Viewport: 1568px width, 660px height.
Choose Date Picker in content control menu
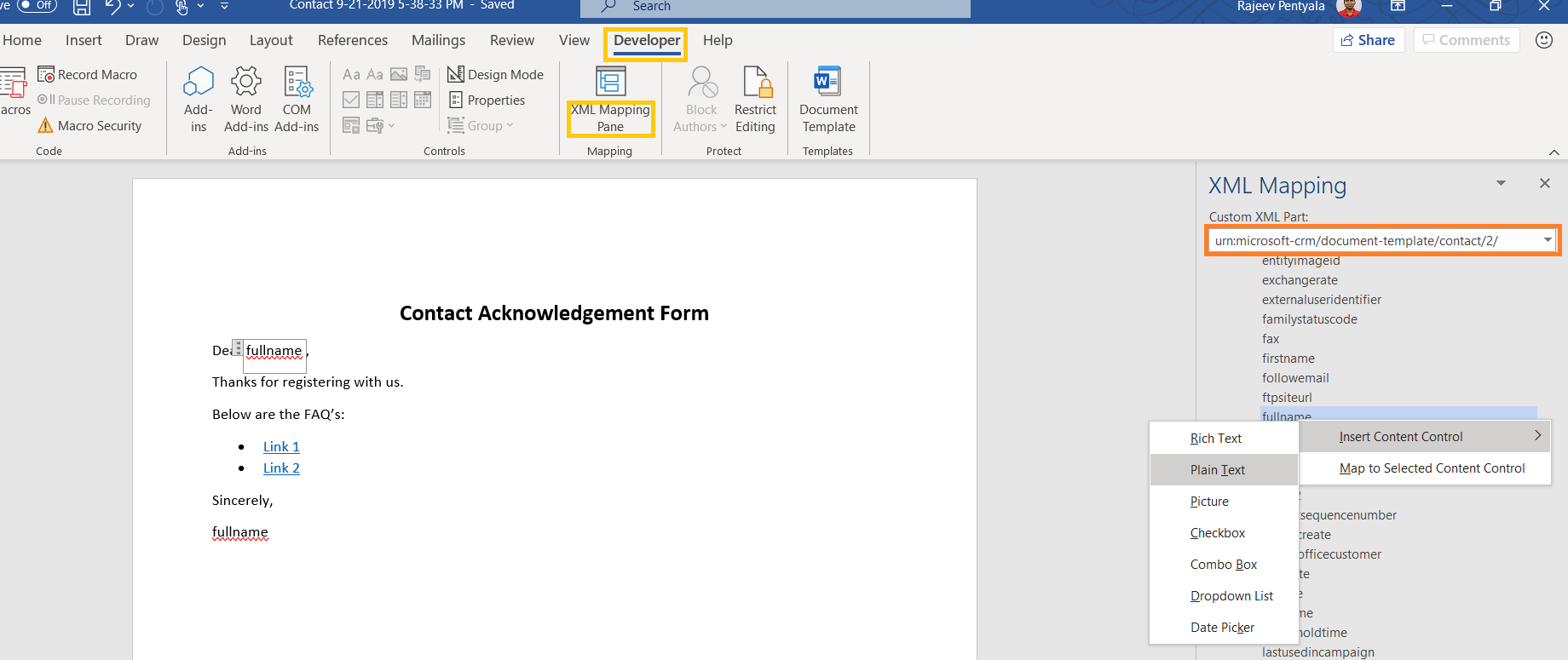pyautogui.click(x=1224, y=628)
